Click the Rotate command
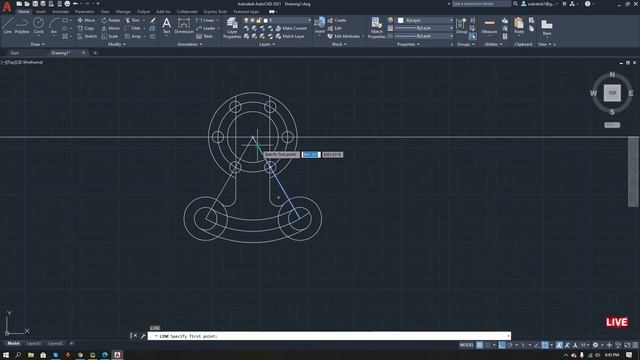Viewport: 640px width, 360px height. pos(111,20)
